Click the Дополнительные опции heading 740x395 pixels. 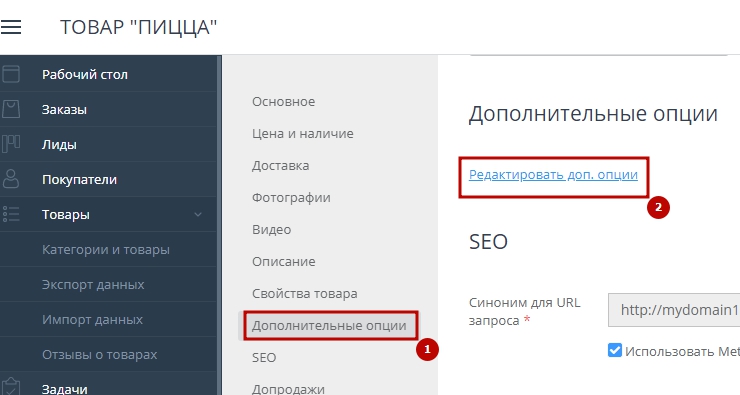(x=593, y=114)
